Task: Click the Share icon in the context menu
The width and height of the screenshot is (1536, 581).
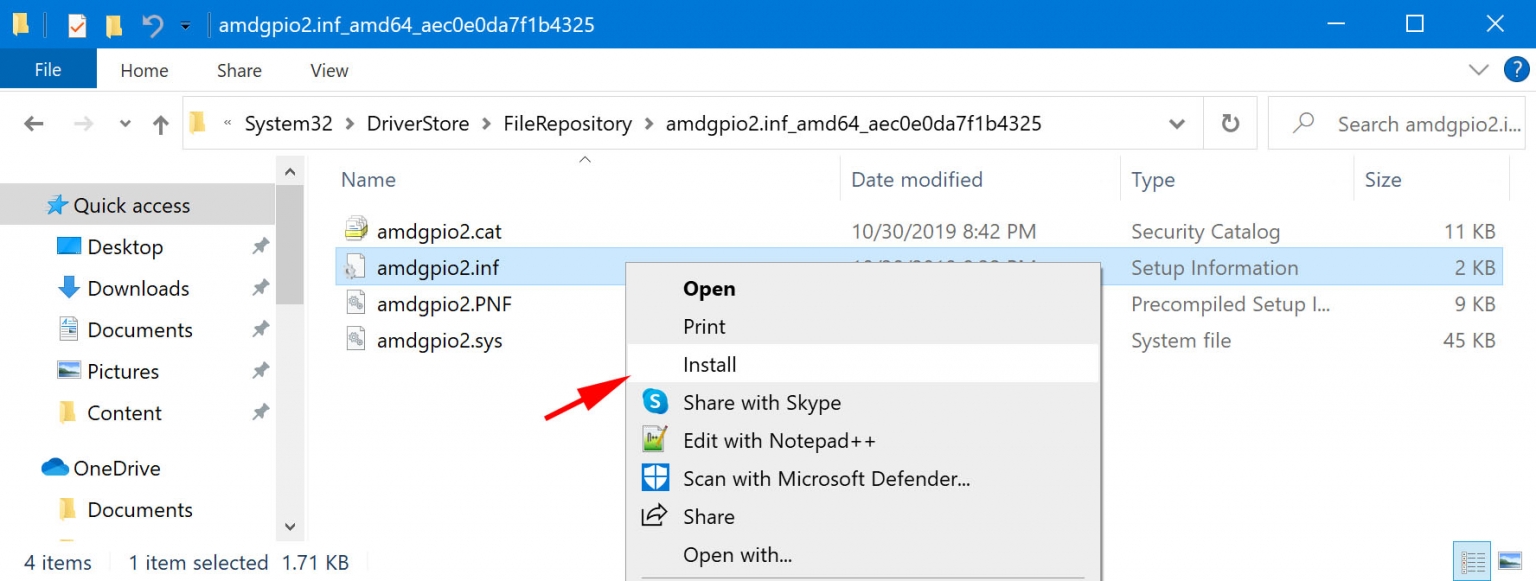Action: coord(654,516)
